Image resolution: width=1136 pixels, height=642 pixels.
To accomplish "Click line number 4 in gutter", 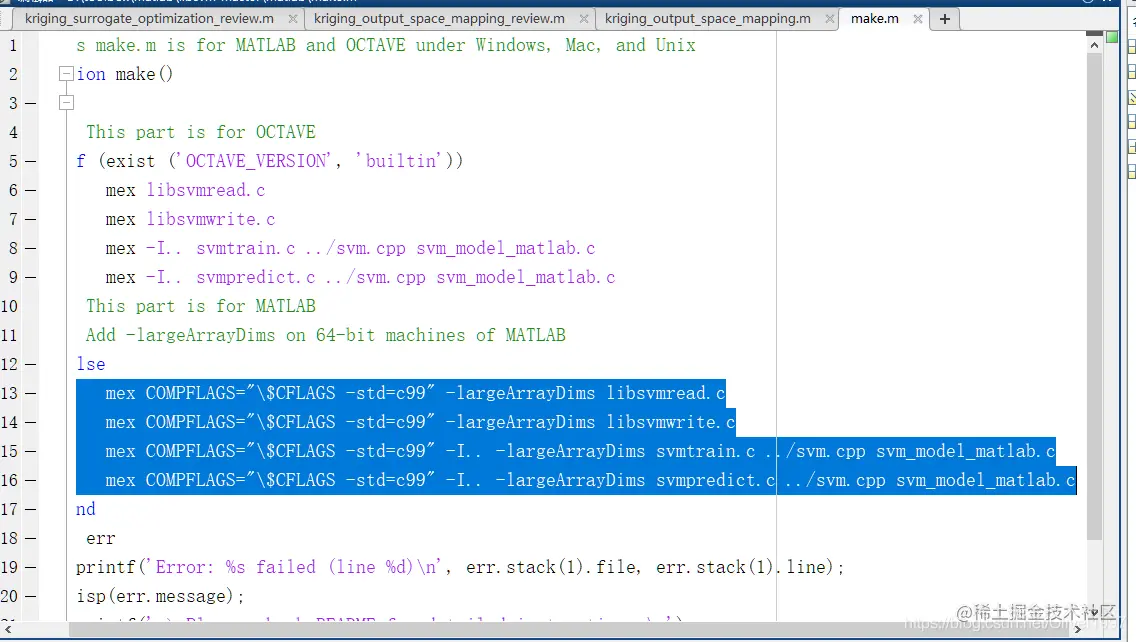I will click(x=13, y=133).
